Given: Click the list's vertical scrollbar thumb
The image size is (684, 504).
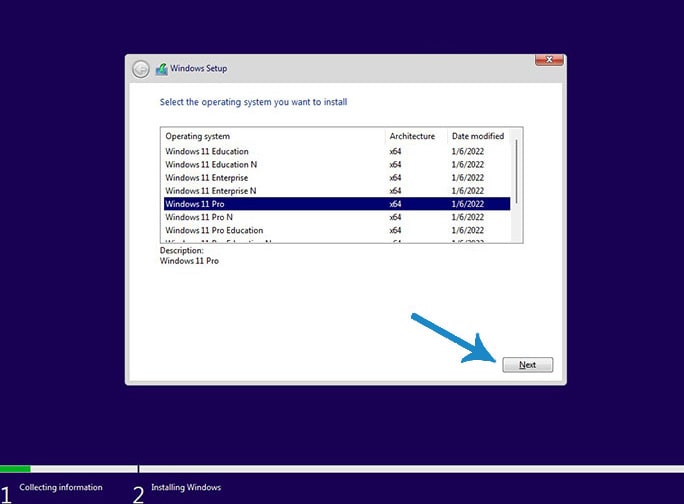Looking at the screenshot, I should point(516,170).
